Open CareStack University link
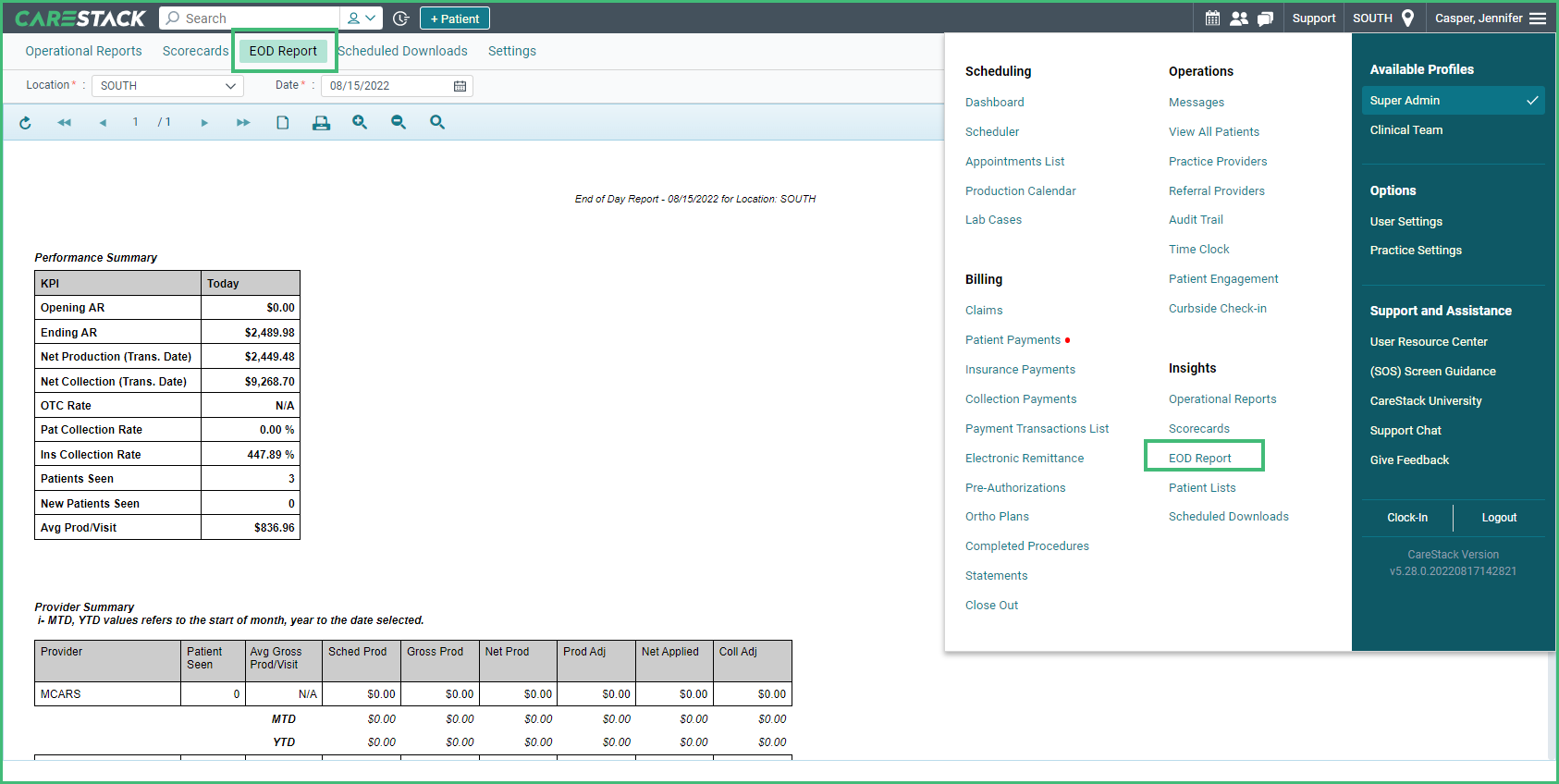 coord(1425,401)
